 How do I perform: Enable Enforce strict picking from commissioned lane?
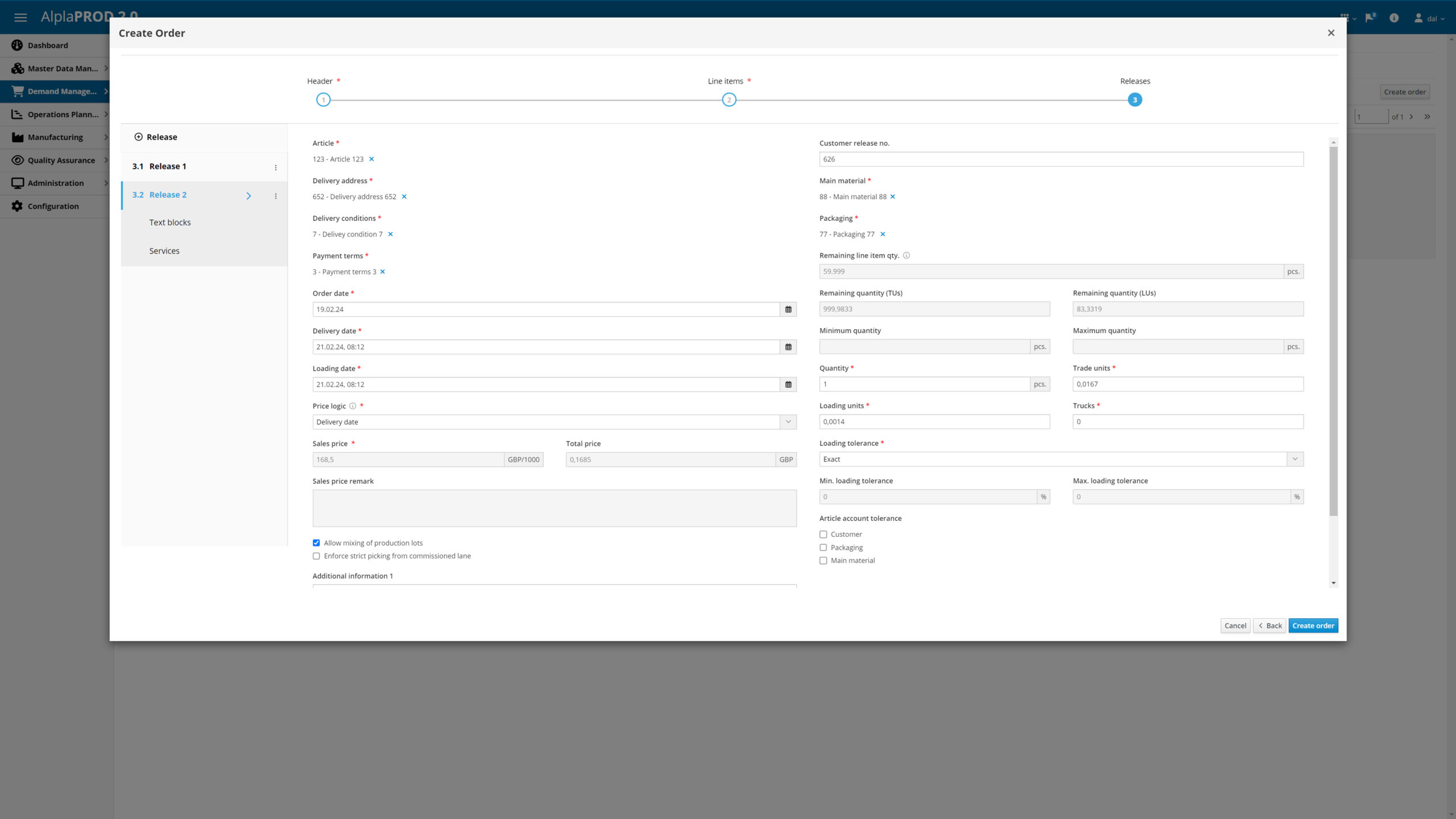(317, 556)
